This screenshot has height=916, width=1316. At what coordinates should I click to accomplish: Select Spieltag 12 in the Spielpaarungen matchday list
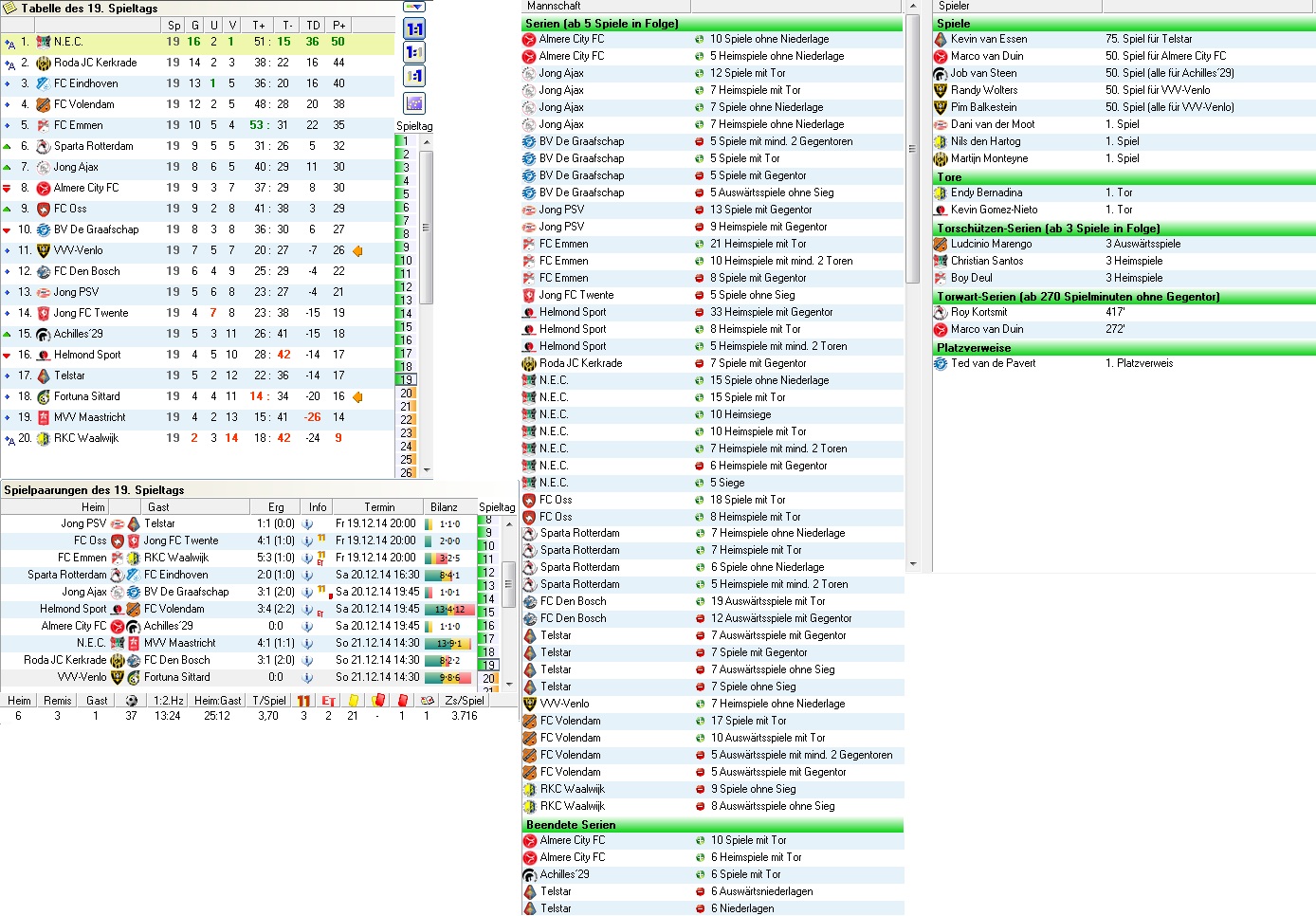coord(488,573)
